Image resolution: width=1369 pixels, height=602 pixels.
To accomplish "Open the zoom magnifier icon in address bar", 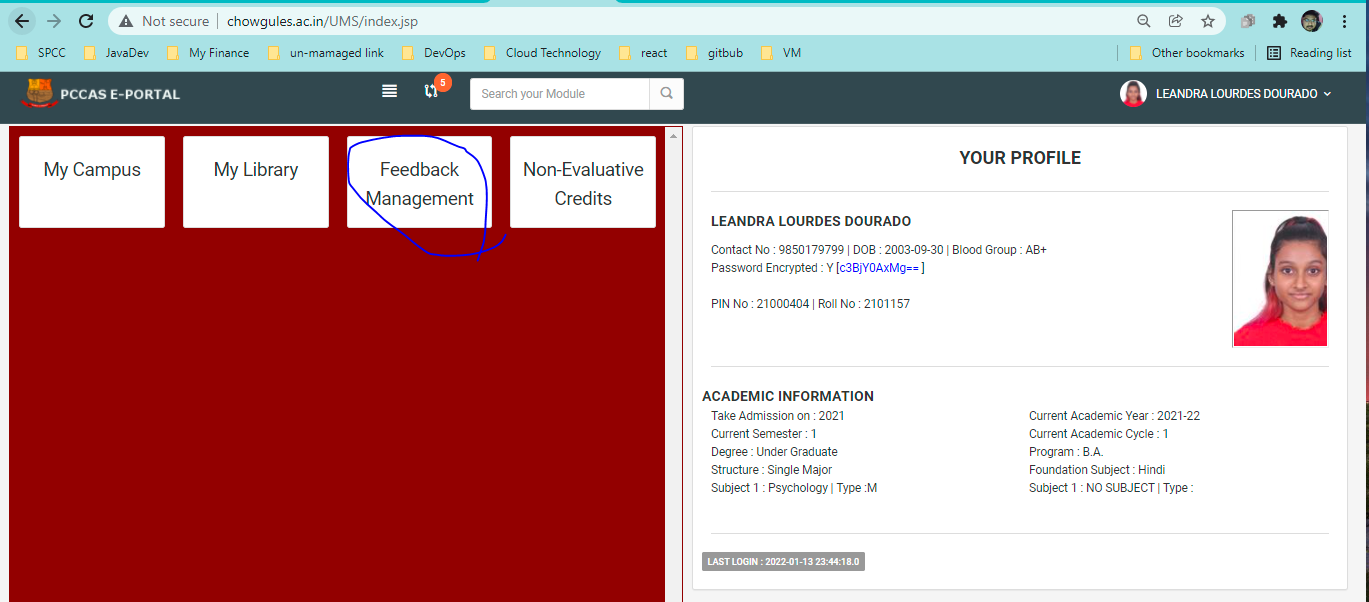I will pyautogui.click(x=1144, y=21).
